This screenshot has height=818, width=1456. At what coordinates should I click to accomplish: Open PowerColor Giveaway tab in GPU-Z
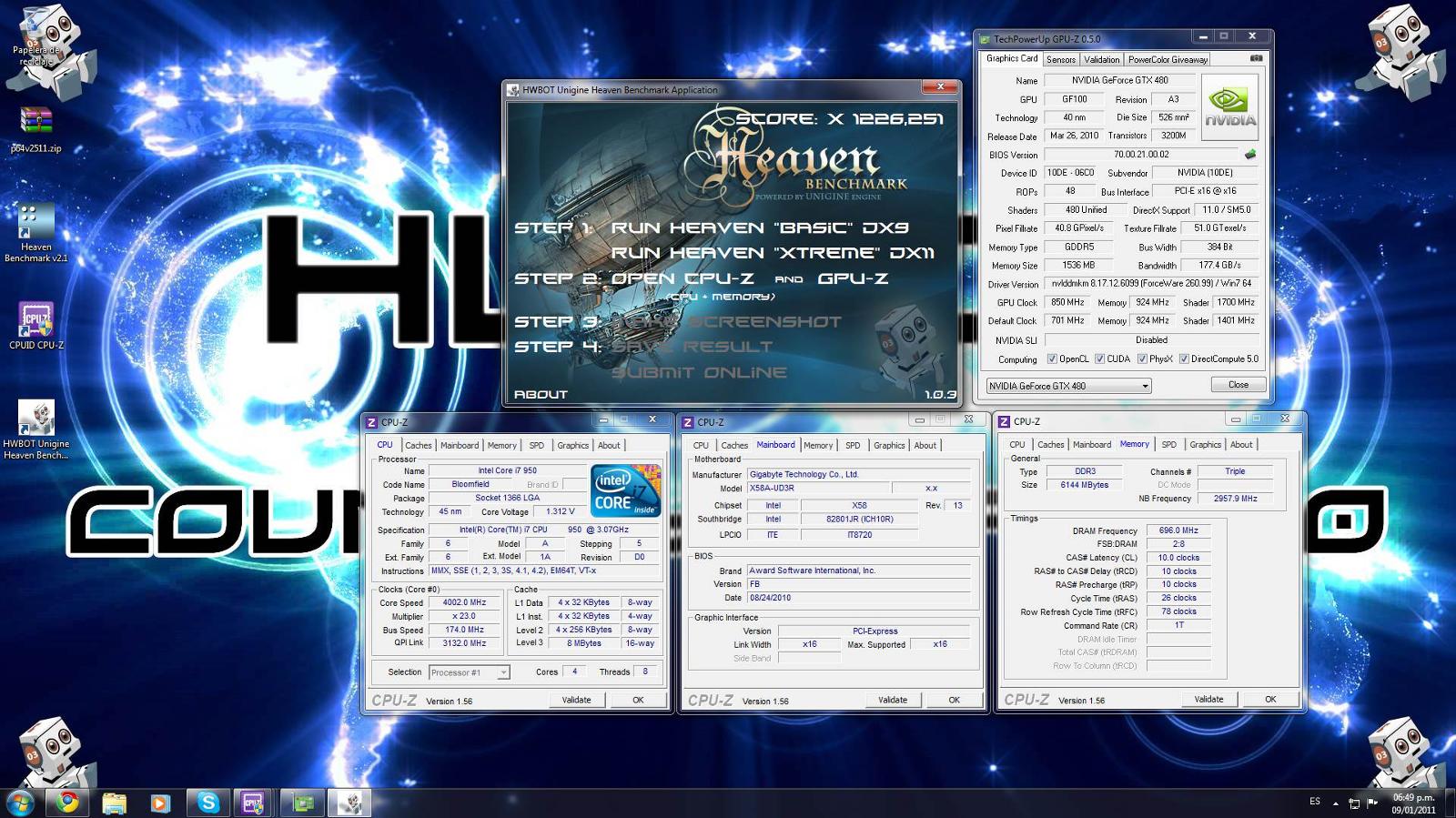click(x=1168, y=60)
